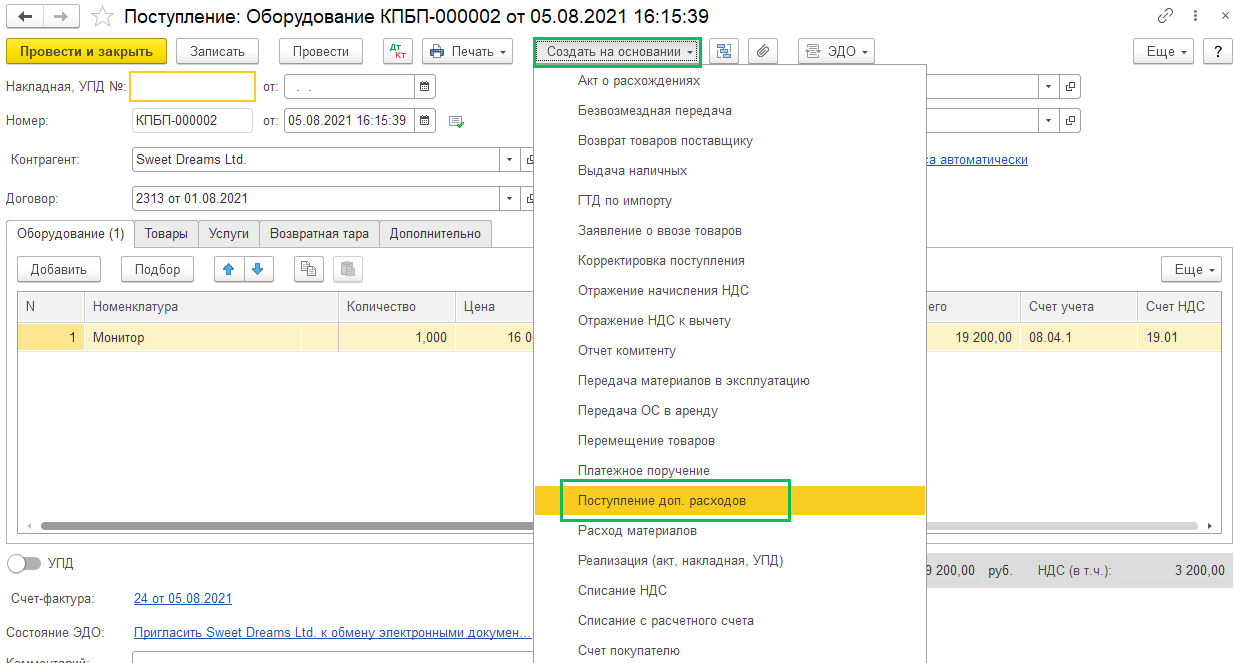This screenshot has width=1234, height=663.
Task: Open the ЭДО dropdown menu
Action: point(836,51)
